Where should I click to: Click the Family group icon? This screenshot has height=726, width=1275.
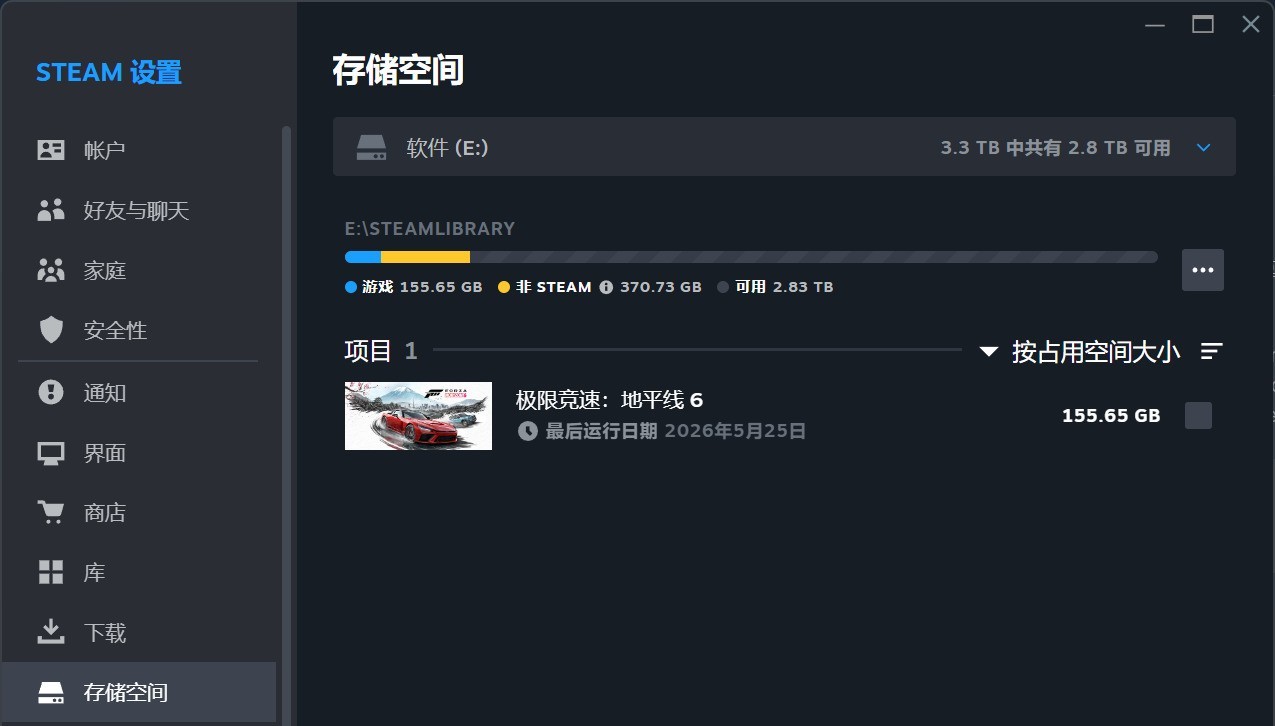click(x=50, y=270)
